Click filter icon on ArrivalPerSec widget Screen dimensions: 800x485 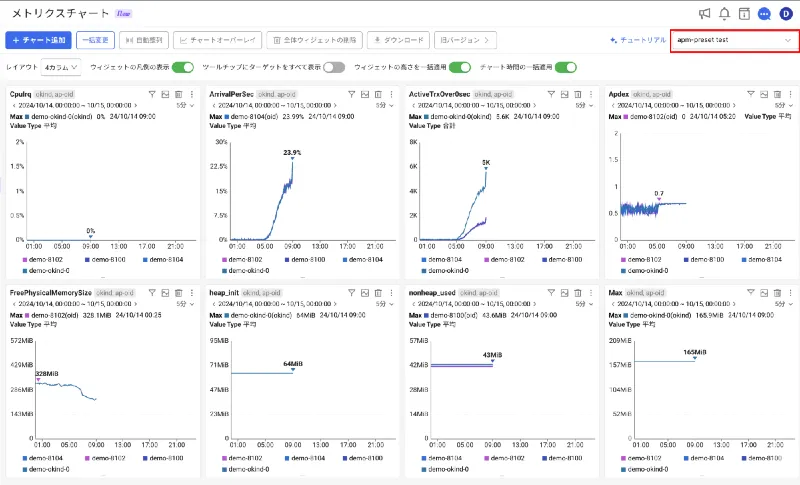click(352, 94)
